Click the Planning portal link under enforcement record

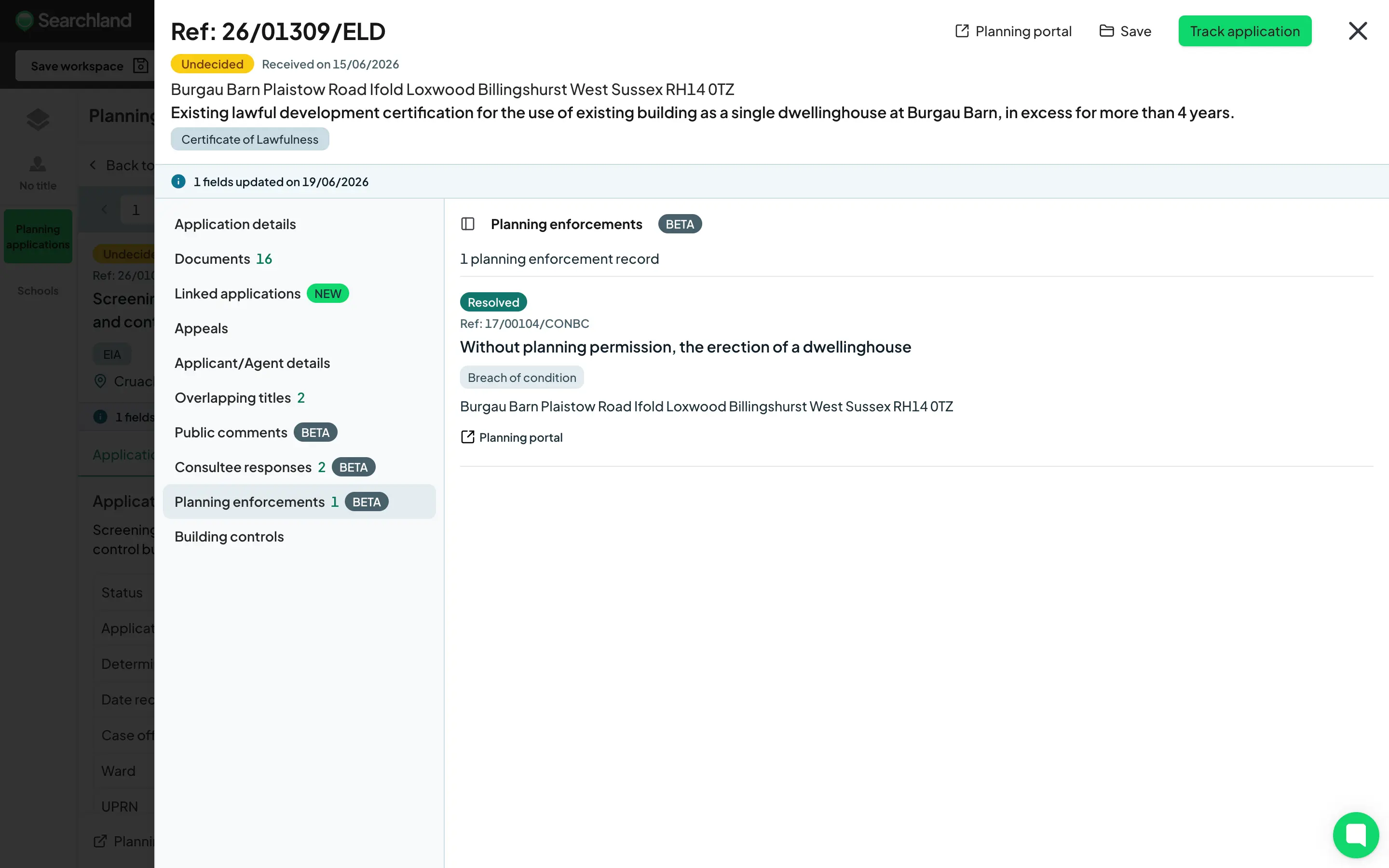coord(511,437)
